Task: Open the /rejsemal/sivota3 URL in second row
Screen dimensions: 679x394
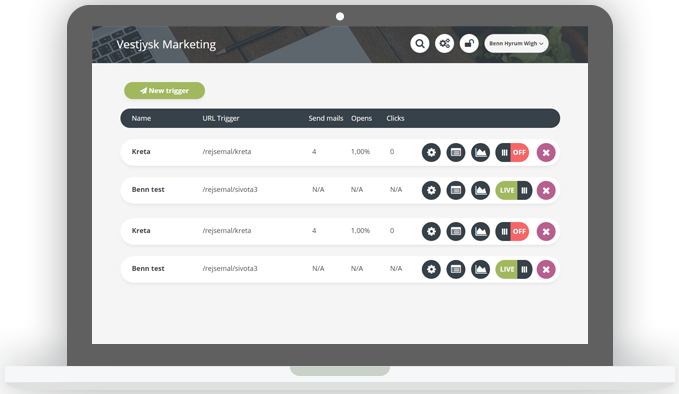Action: coord(230,189)
